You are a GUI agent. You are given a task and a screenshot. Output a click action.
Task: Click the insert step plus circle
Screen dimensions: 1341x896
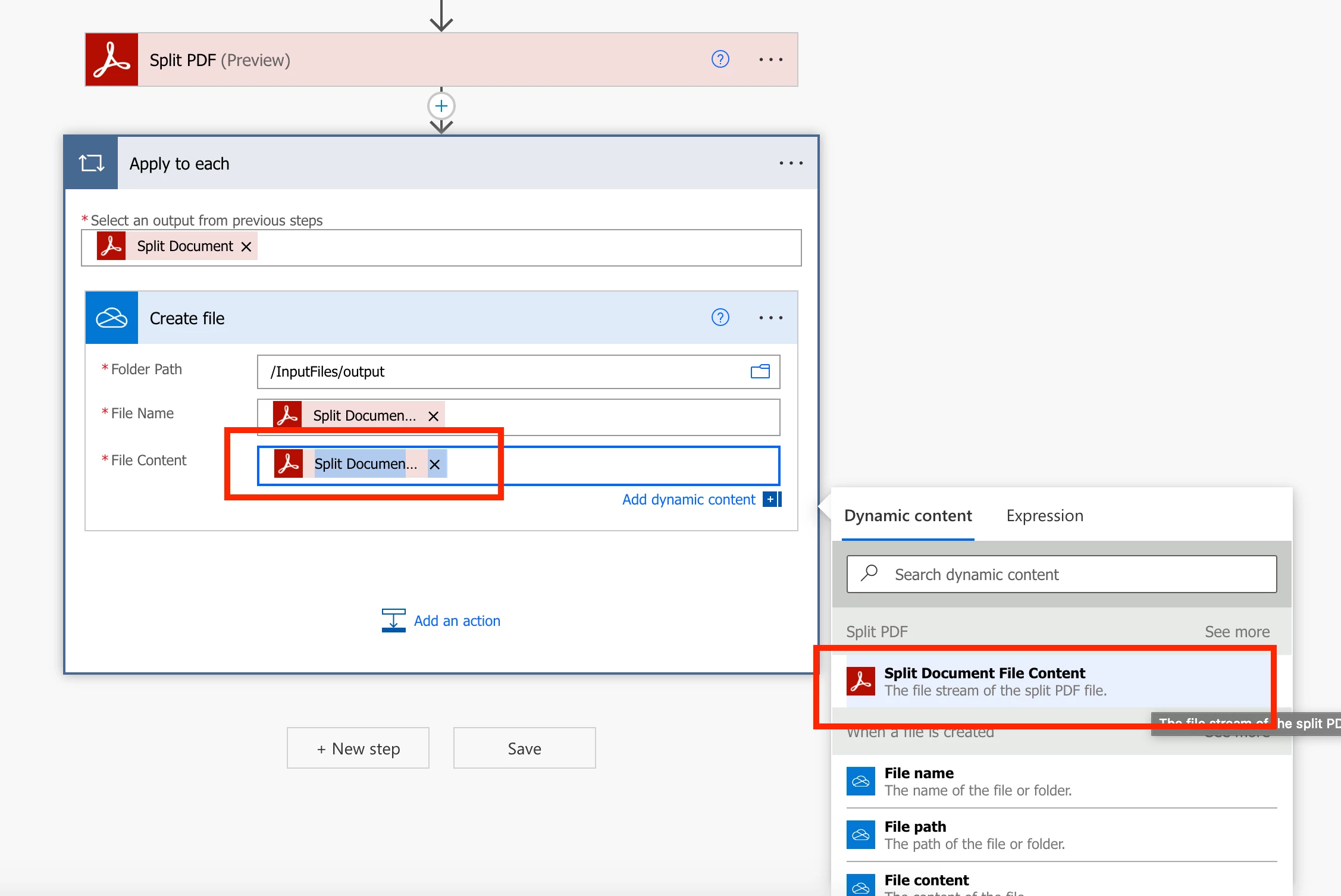pos(441,106)
